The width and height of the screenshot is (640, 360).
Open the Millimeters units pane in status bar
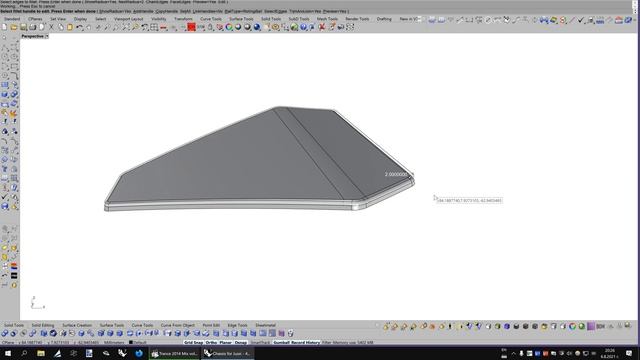tap(114, 342)
